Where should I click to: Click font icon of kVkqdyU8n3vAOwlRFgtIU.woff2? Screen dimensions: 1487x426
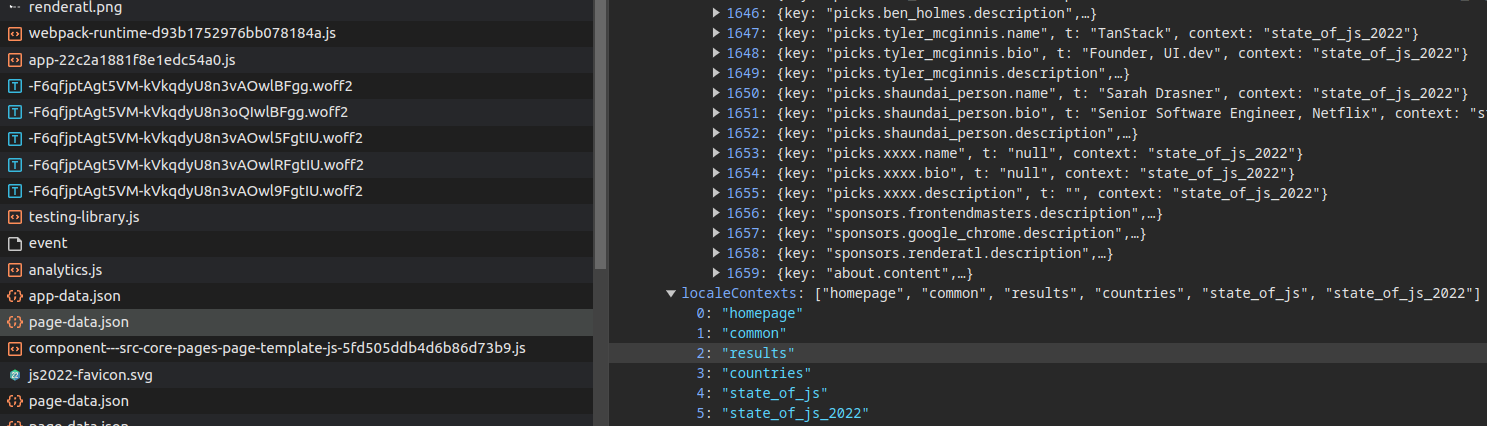tap(14, 164)
